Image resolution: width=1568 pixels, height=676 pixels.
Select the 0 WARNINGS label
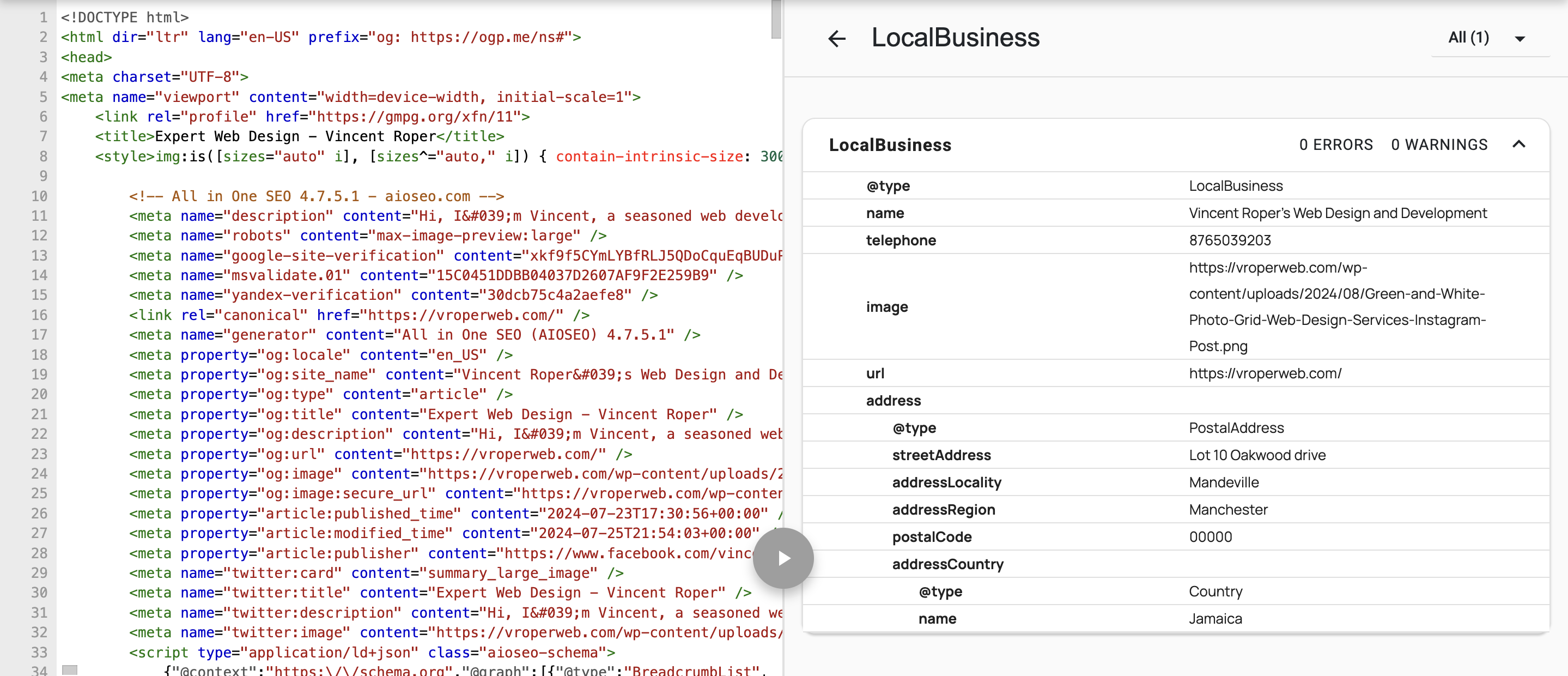pyautogui.click(x=1439, y=144)
